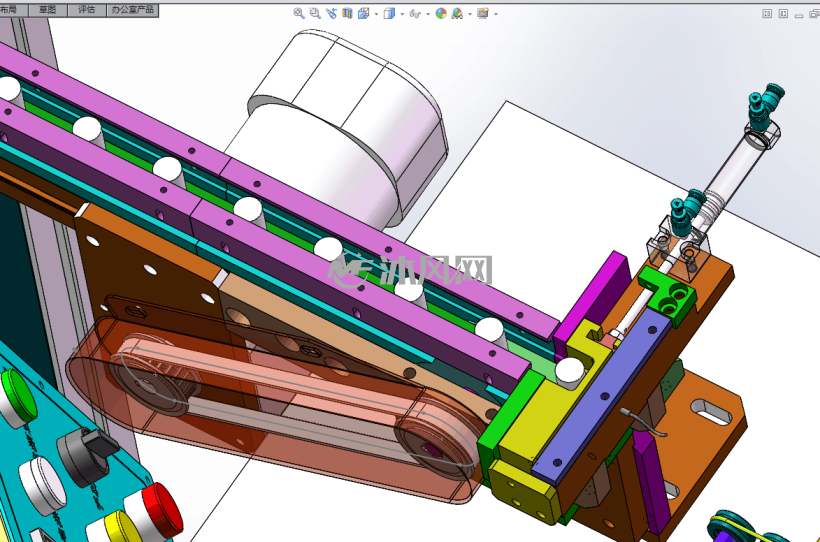
Task: Restore down the document window
Action: tap(814, 14)
